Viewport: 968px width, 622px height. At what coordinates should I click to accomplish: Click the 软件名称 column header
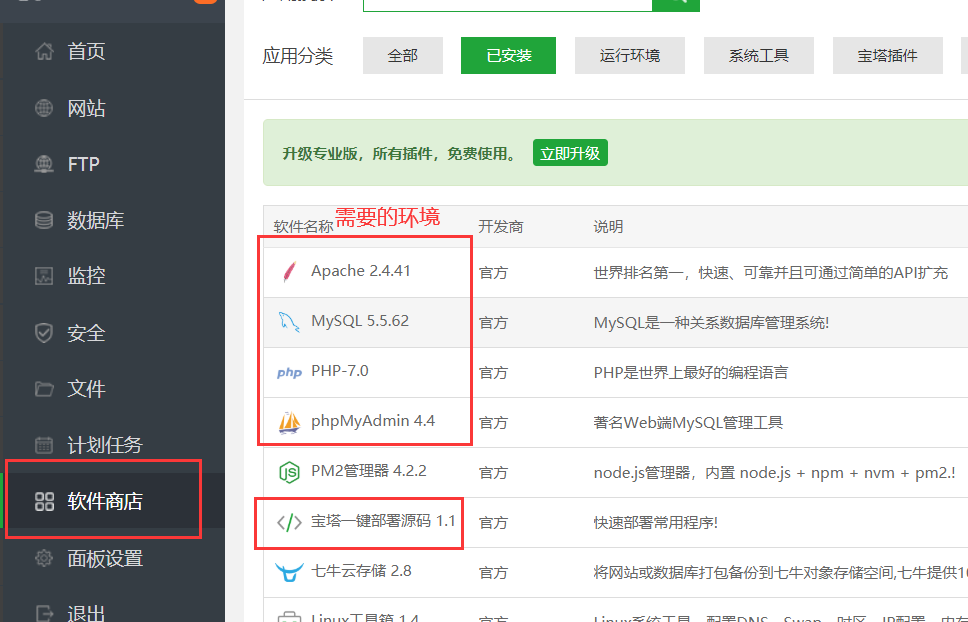(x=303, y=227)
